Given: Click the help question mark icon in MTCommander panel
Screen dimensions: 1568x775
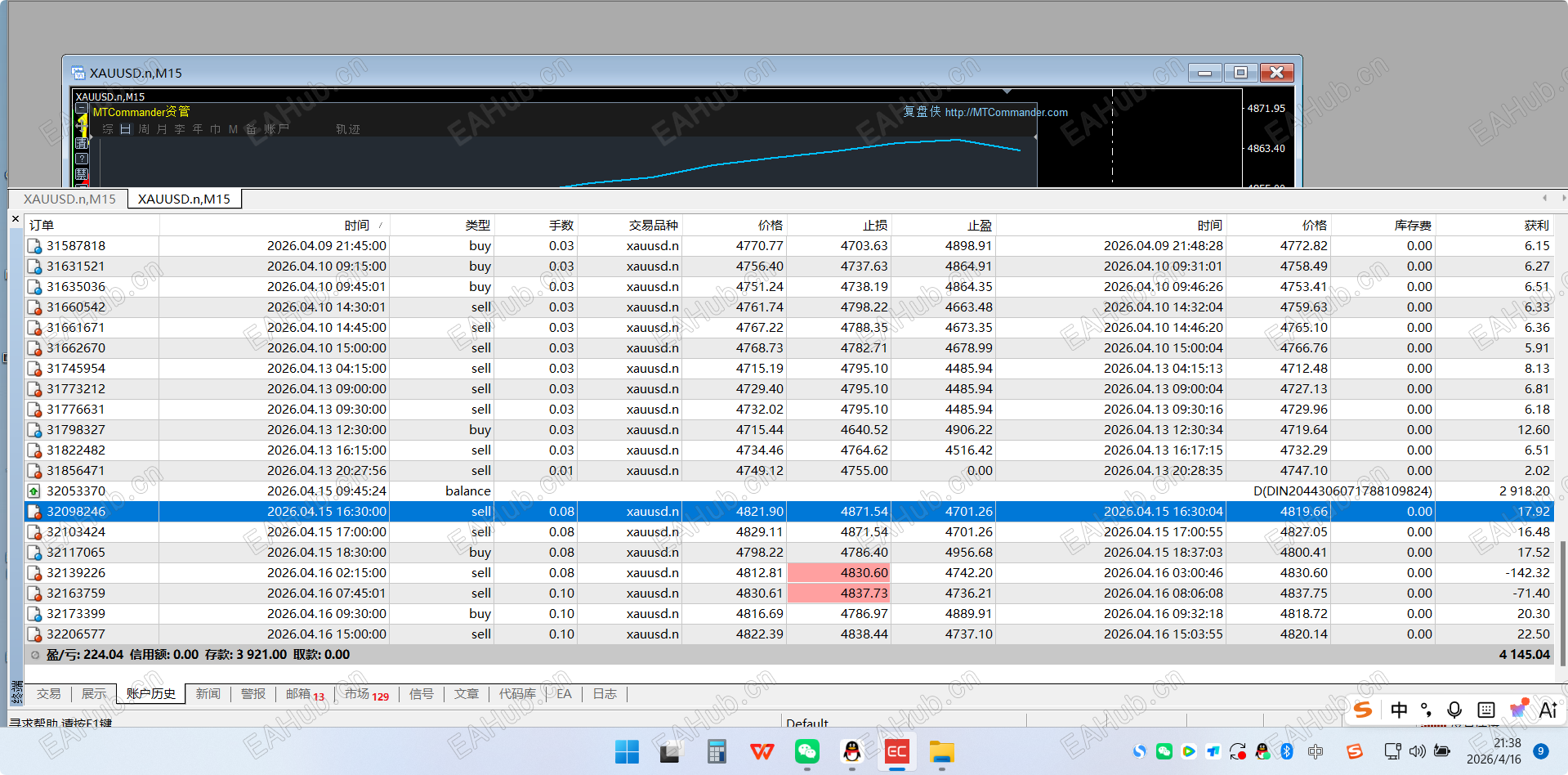Looking at the screenshot, I should tap(82, 159).
